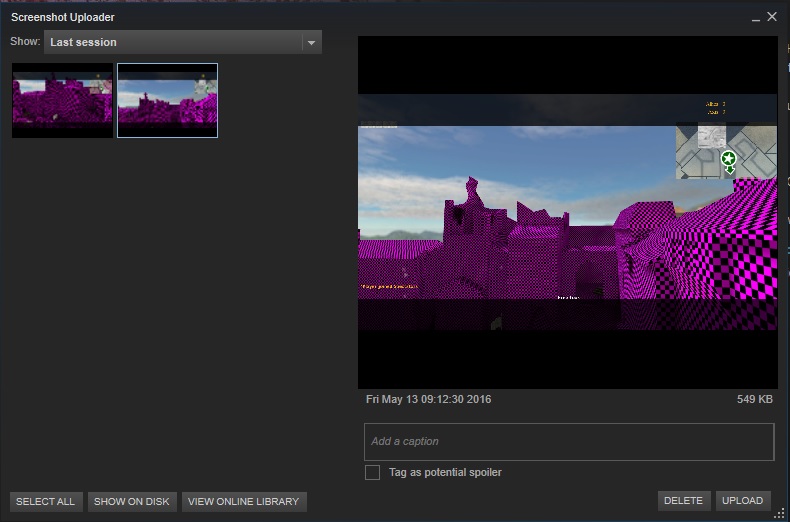790x522 pixels.
Task: Click the SHOW ON DISK button
Action: point(132,502)
